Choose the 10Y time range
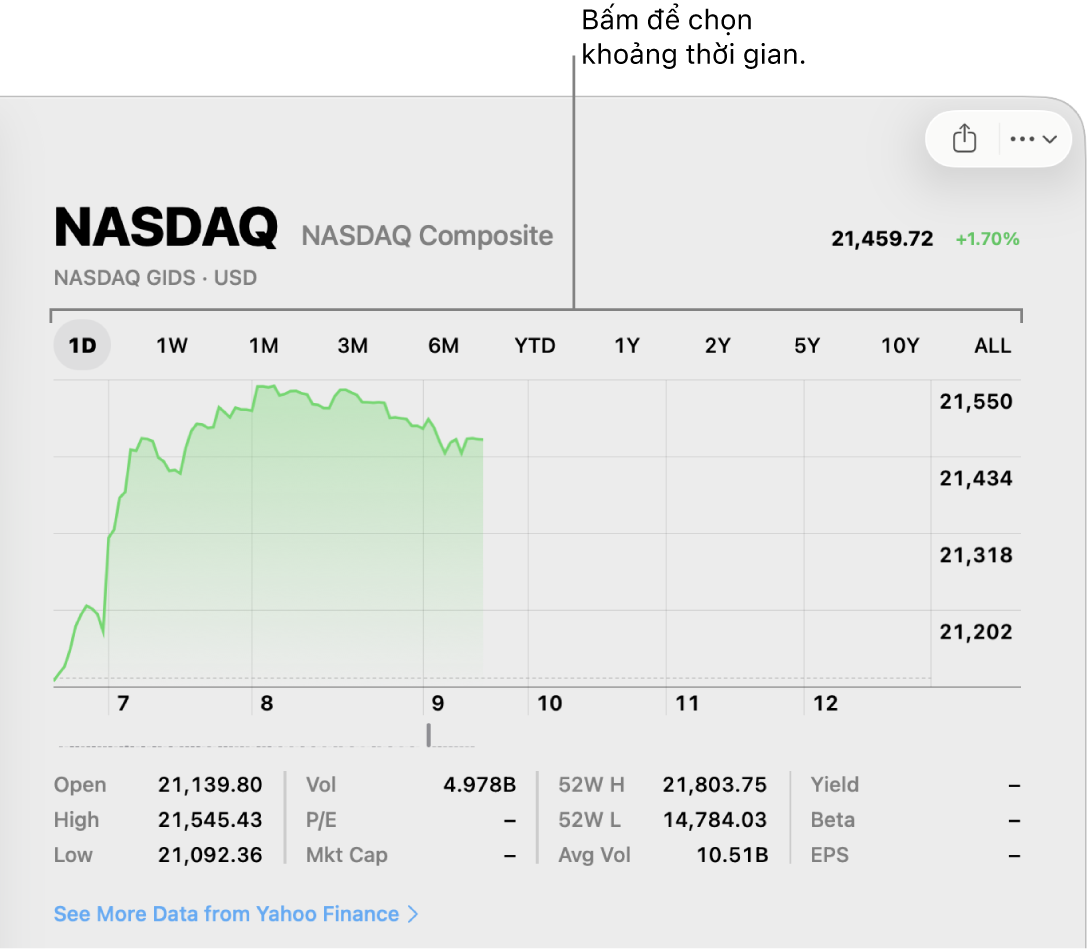The width and height of the screenshot is (1088, 950). pyautogui.click(x=900, y=346)
